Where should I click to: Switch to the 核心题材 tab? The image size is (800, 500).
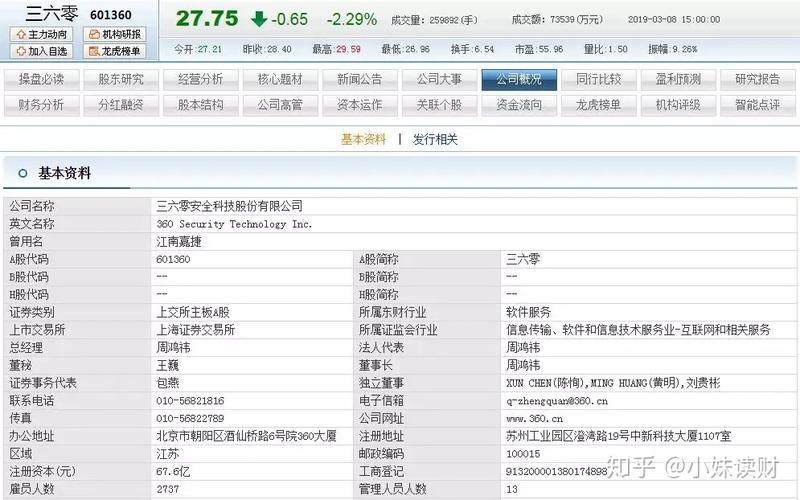tap(280, 80)
